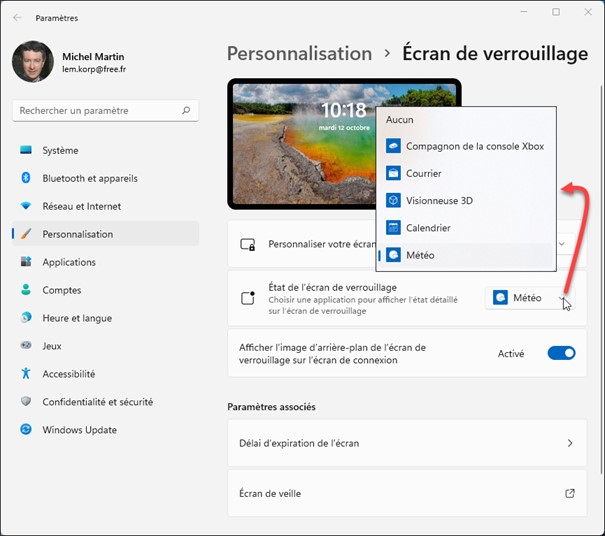Choose Visionneuse 3D option
Viewport: 605px width, 536px height.
466,201
